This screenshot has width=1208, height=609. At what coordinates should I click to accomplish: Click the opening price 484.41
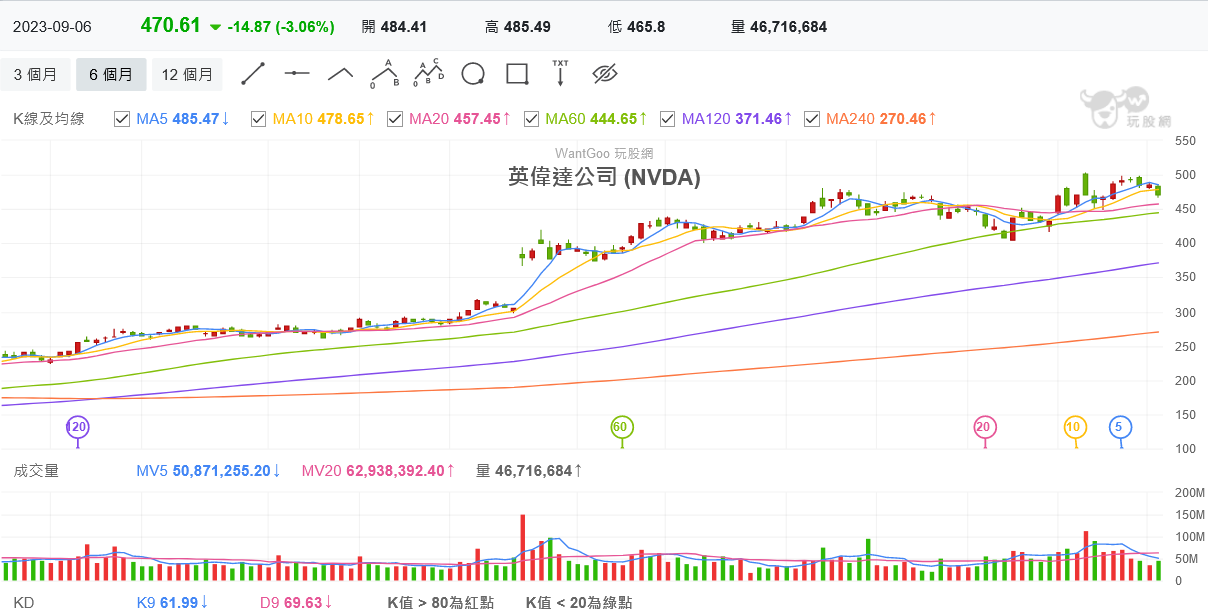[404, 27]
